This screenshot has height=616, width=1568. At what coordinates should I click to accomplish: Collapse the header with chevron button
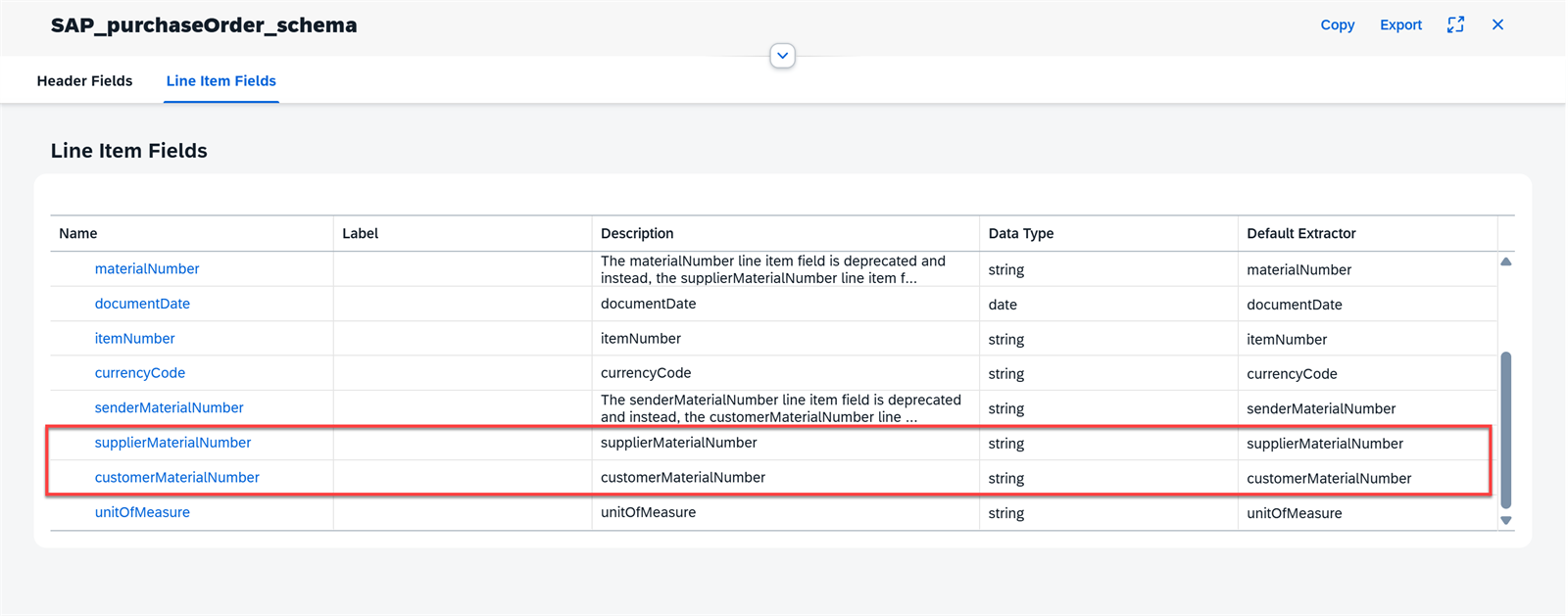[782, 56]
